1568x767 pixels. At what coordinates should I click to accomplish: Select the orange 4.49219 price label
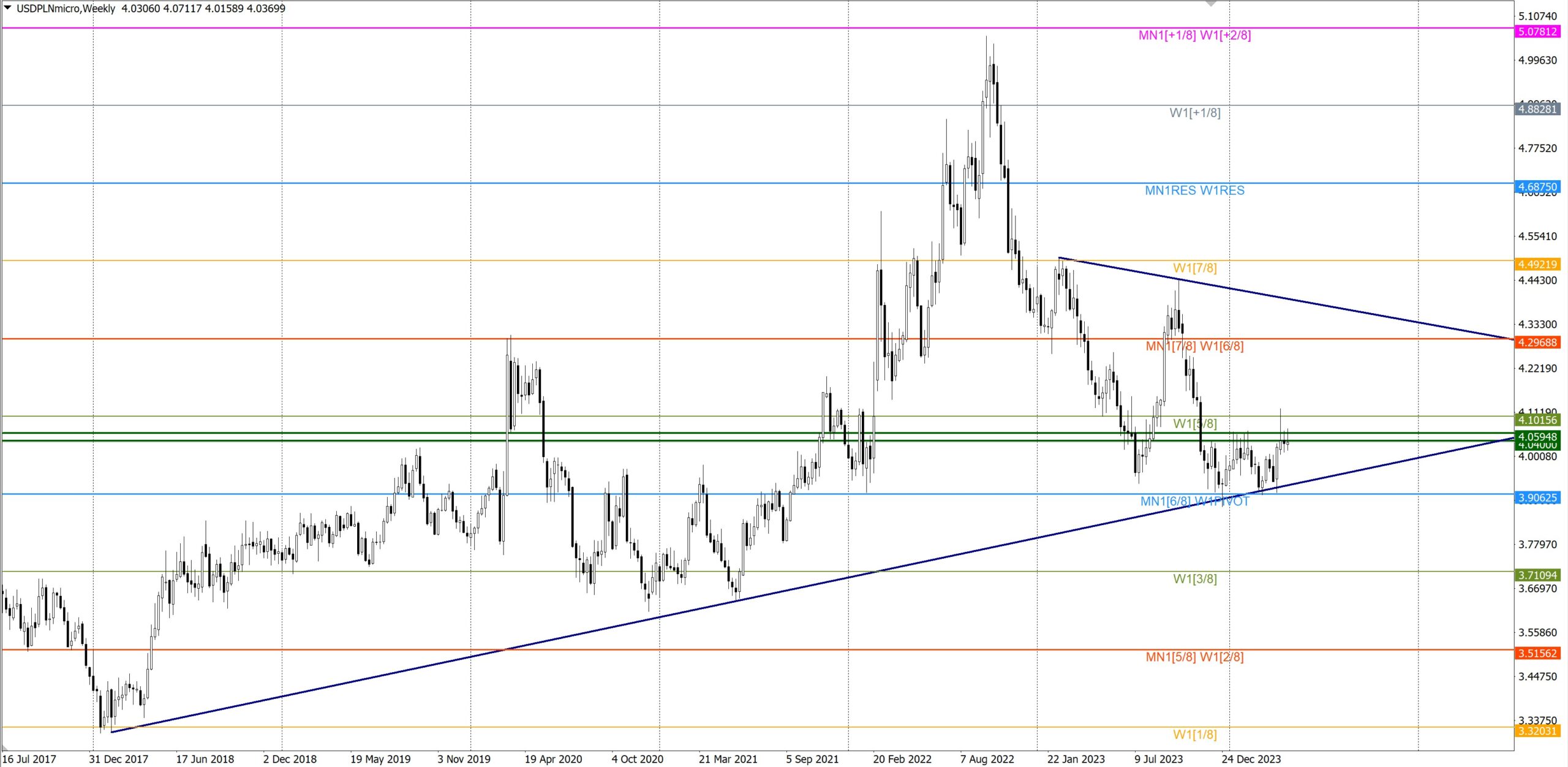[1537, 265]
